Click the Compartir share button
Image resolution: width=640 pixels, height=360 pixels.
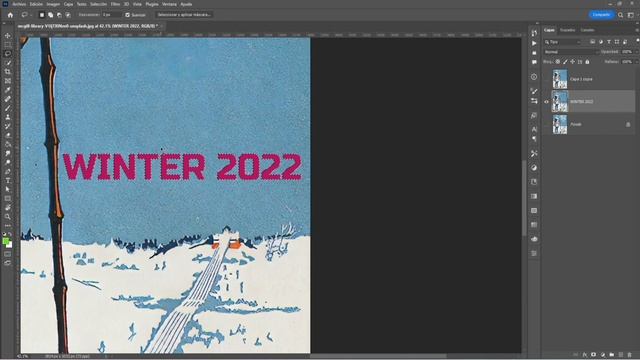(601, 15)
